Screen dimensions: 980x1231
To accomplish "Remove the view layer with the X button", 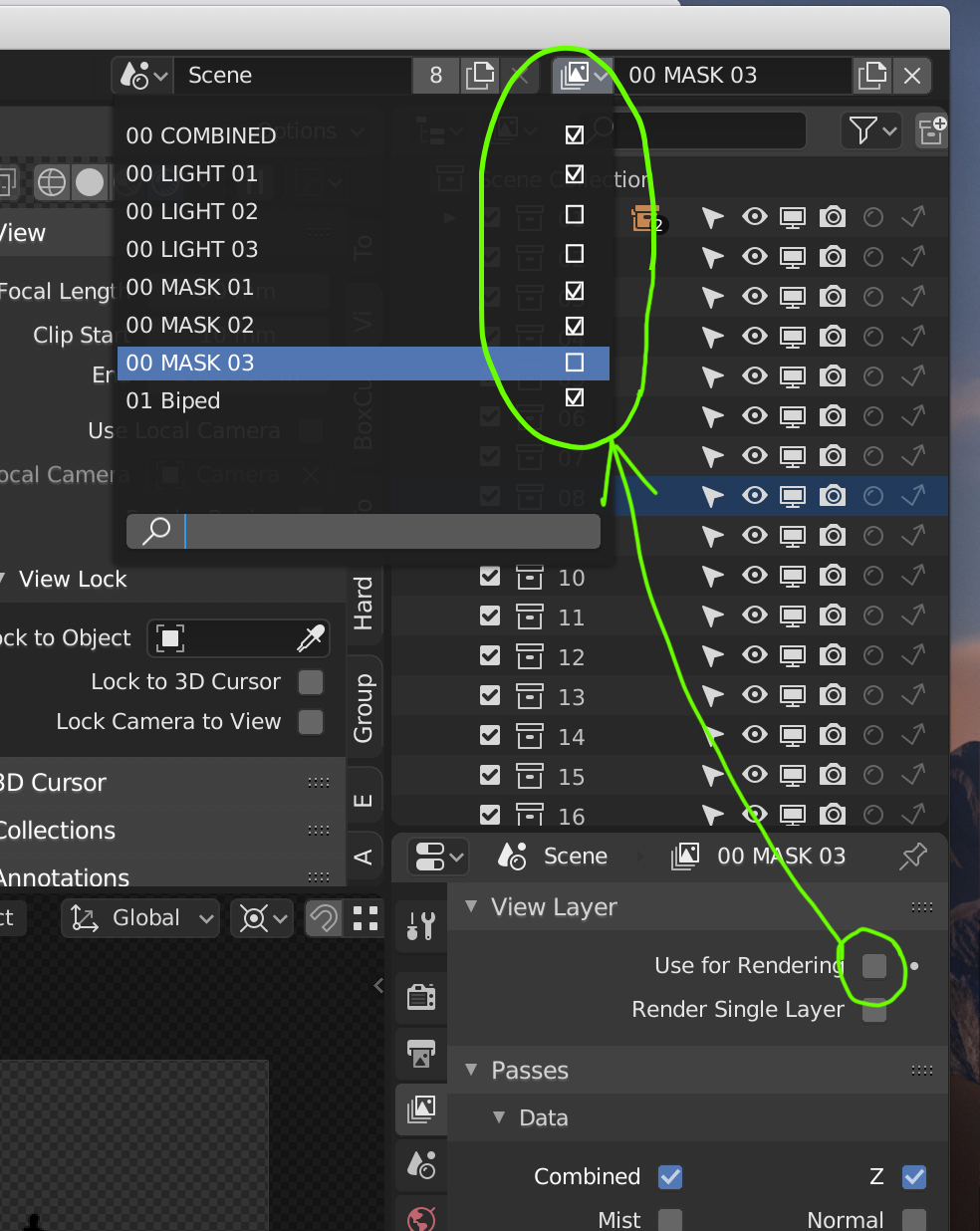I will coord(912,75).
